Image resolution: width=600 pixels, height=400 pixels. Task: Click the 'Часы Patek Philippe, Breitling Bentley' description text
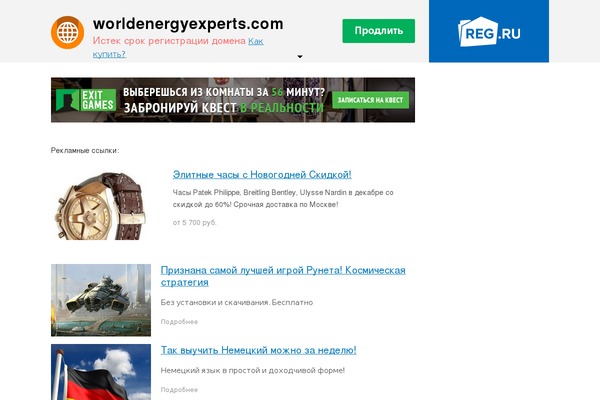click(x=283, y=198)
